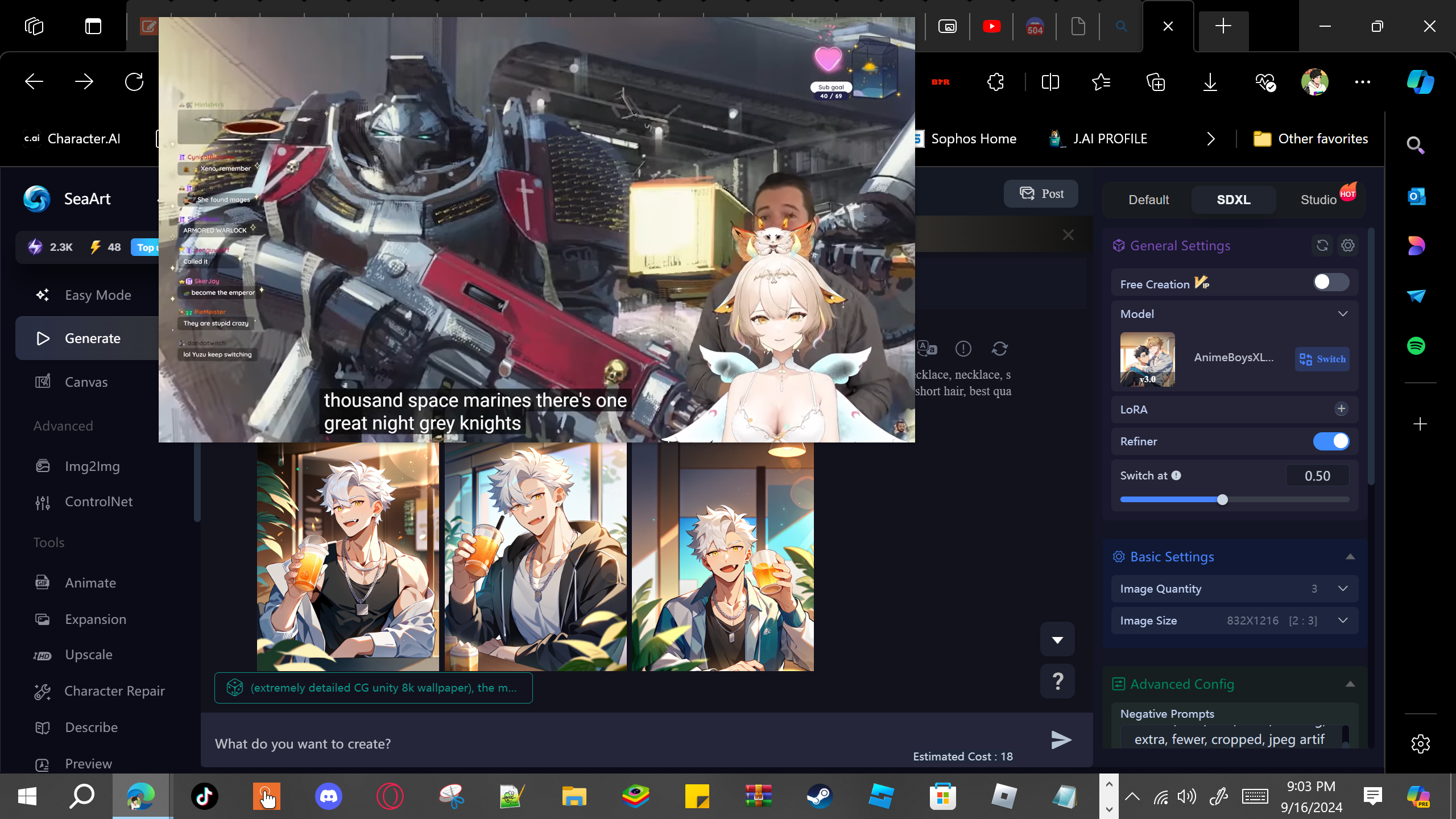Reset General Settings with refresh icon

coord(1322,246)
